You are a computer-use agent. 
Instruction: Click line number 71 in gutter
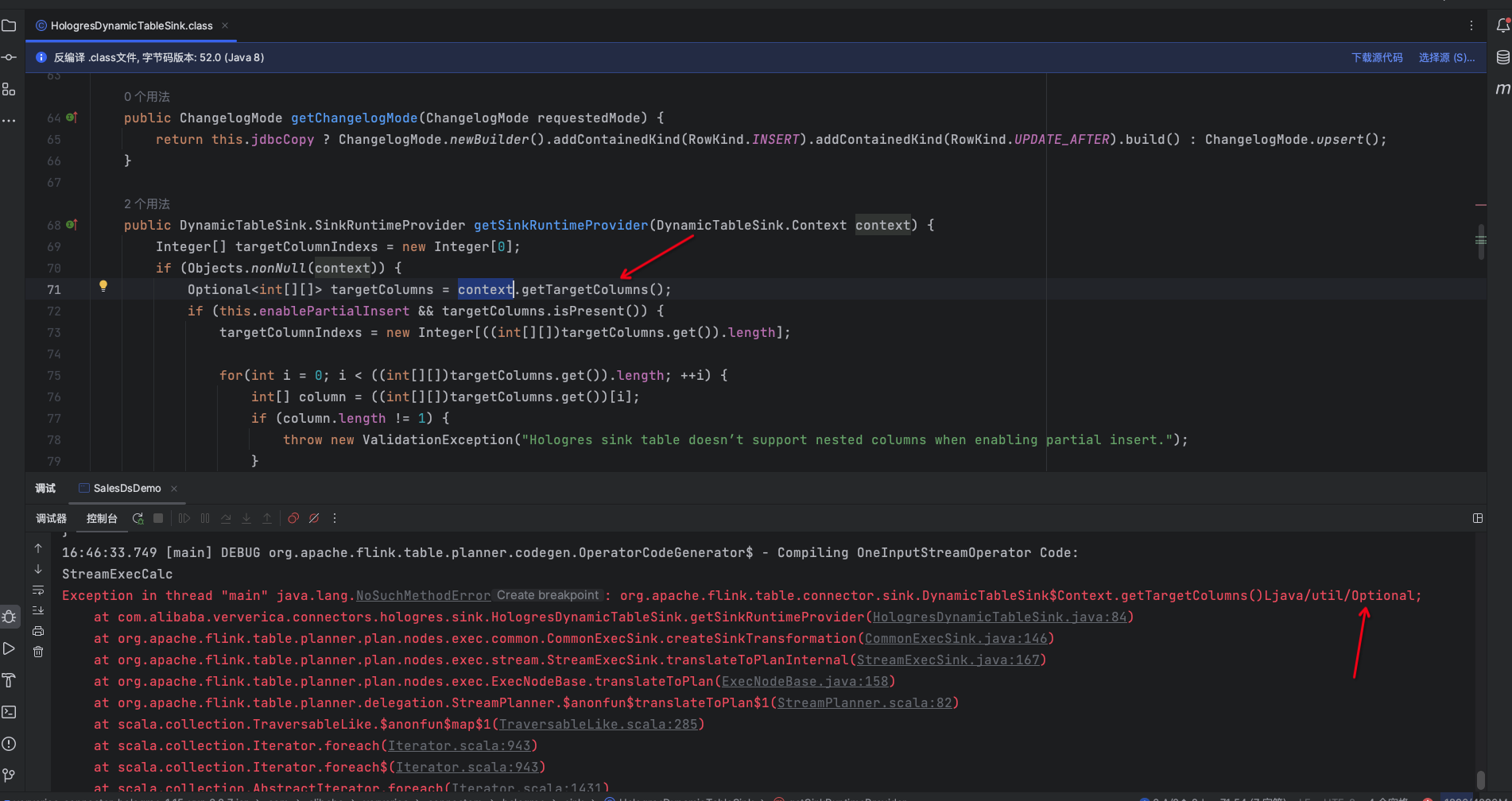point(54,289)
